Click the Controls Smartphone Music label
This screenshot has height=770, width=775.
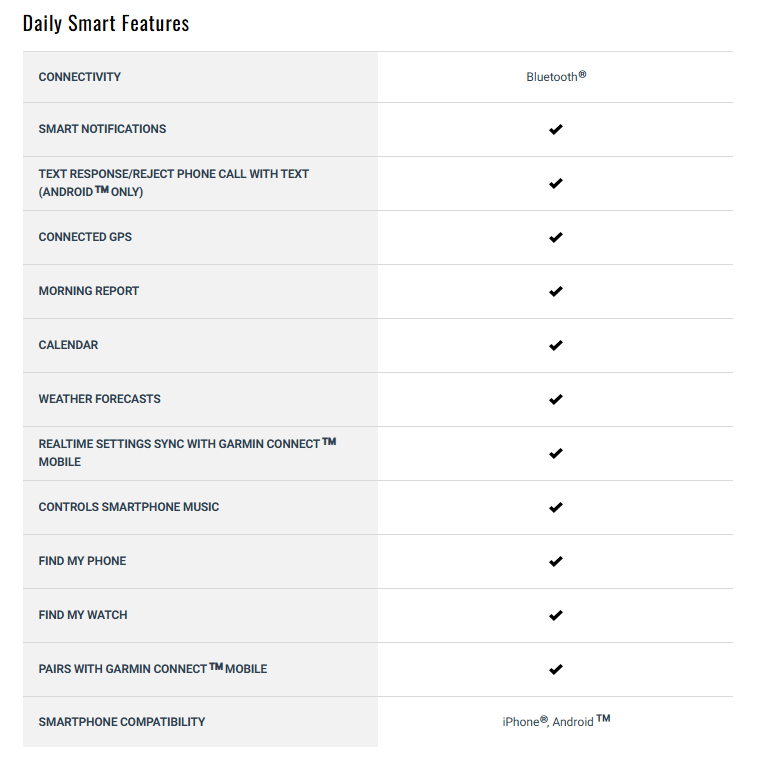click(x=129, y=507)
